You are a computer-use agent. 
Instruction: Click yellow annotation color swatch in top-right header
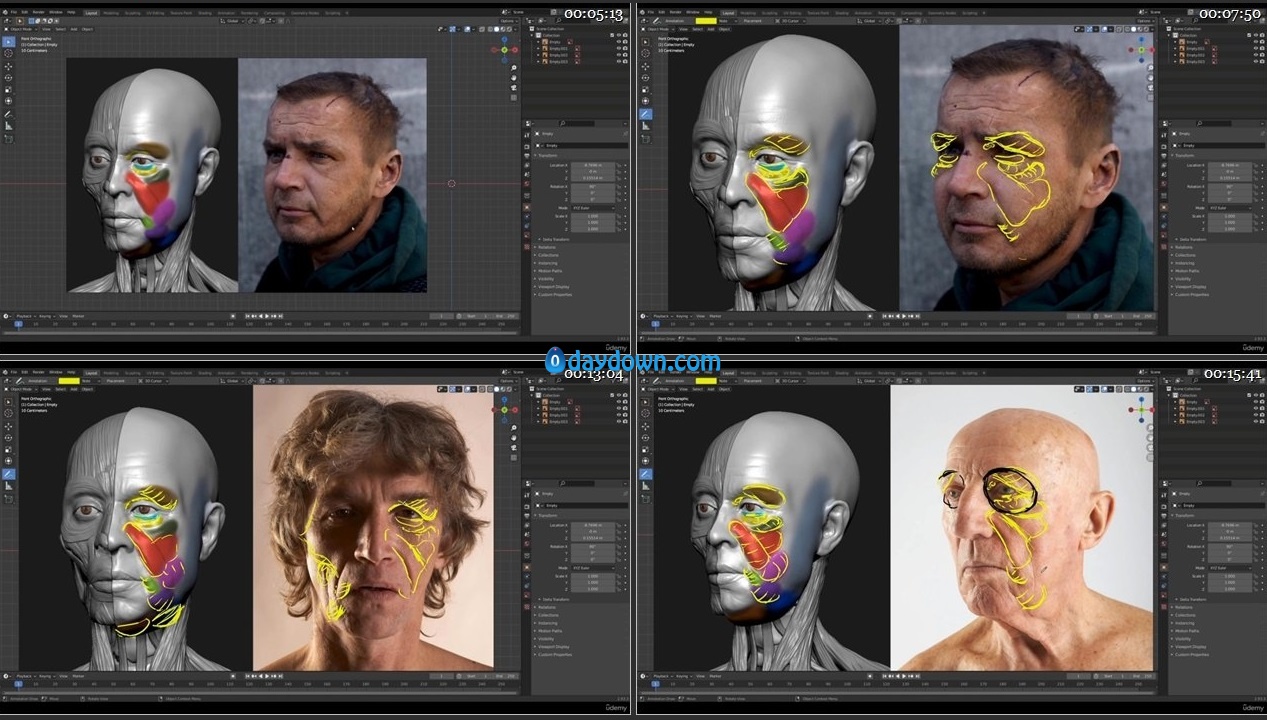pos(706,20)
